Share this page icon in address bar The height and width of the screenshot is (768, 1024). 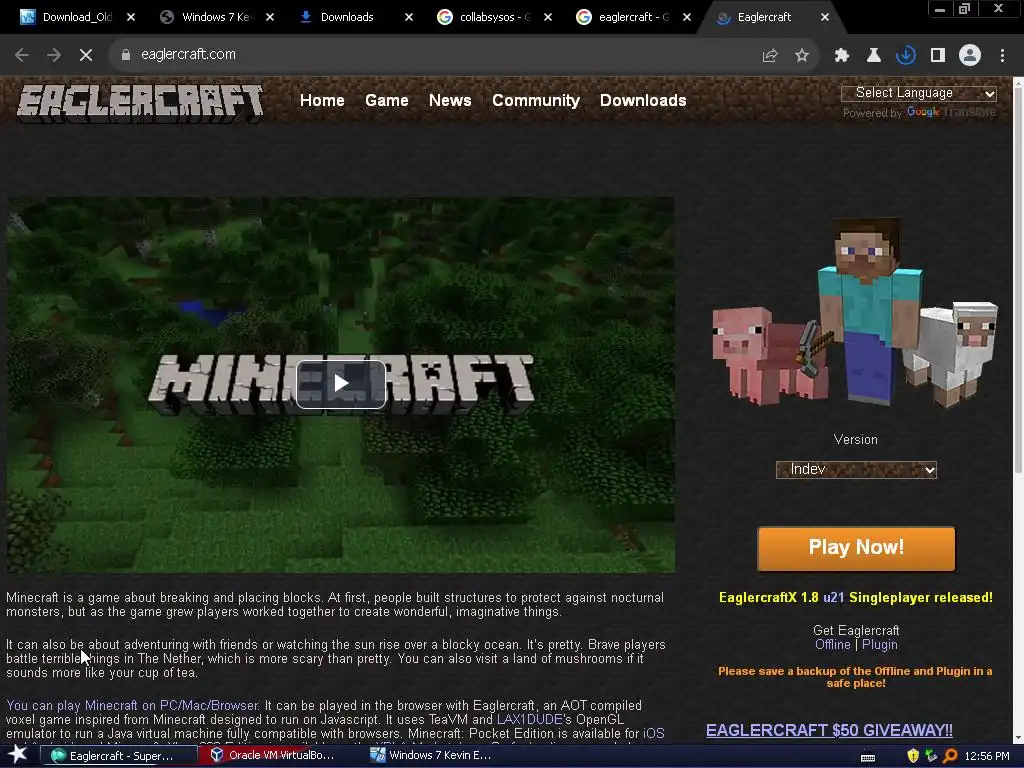point(770,56)
